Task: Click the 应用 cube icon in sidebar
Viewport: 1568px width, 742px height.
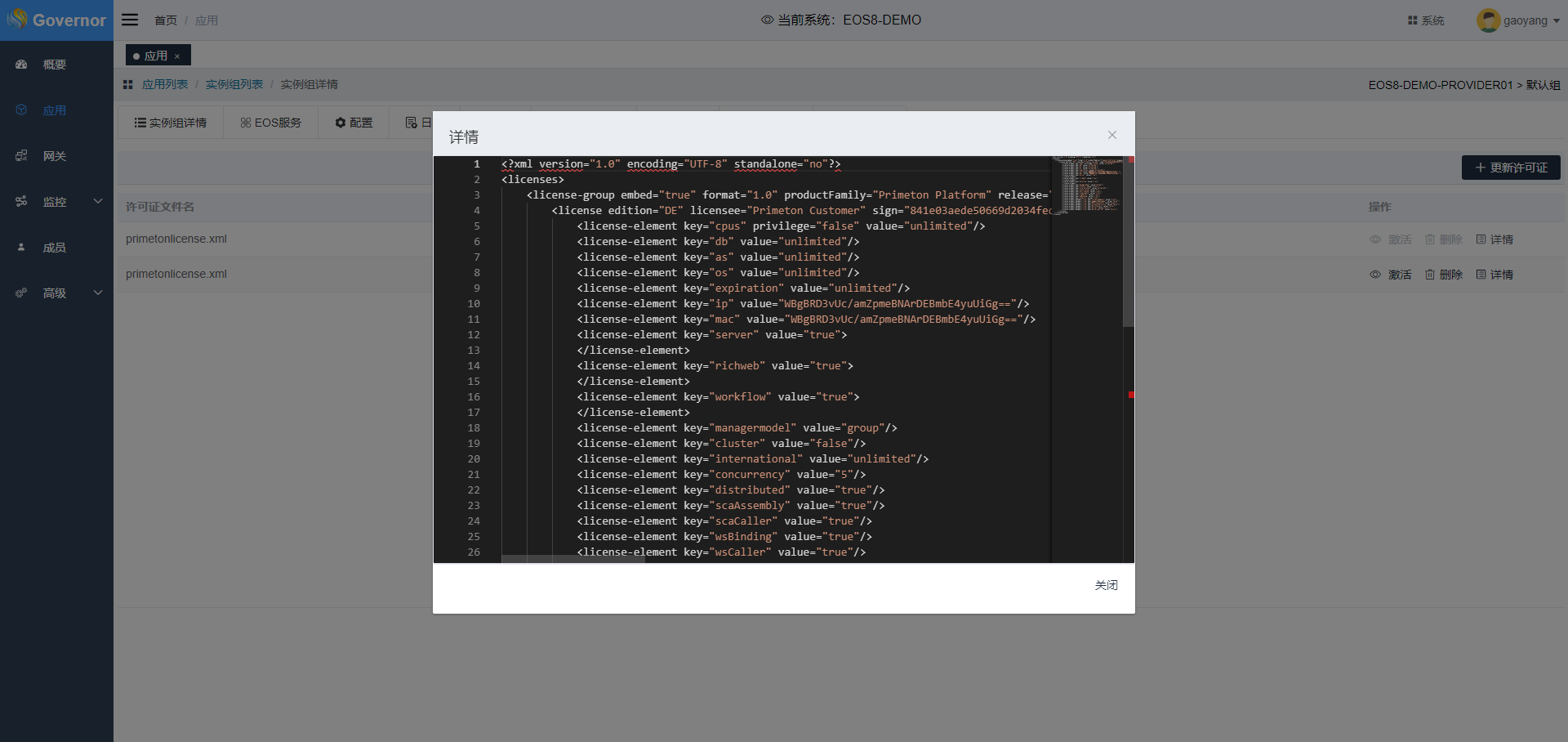Action: [x=22, y=110]
